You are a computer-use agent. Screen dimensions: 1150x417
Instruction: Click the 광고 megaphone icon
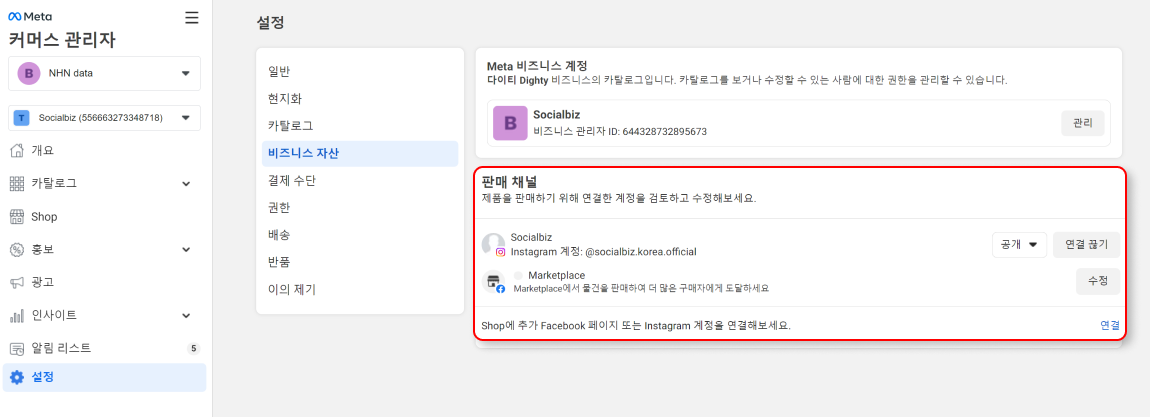(x=17, y=282)
